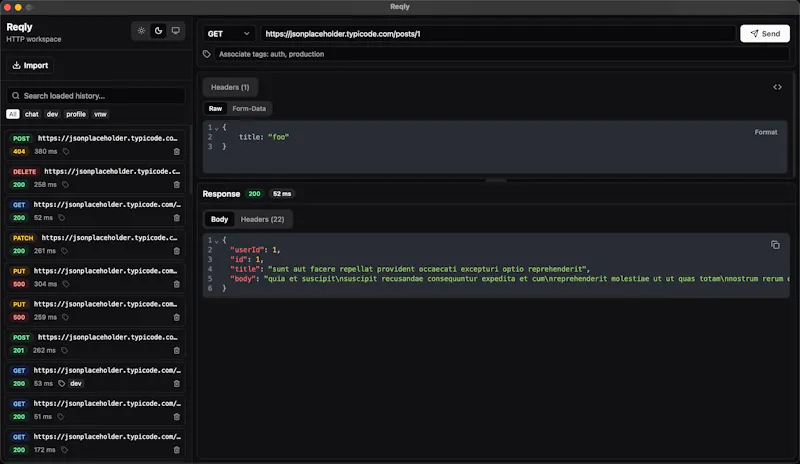Delete the GET 200 172 ms history entry
Image resolution: width=800 pixels, height=464 pixels.
(x=177, y=450)
